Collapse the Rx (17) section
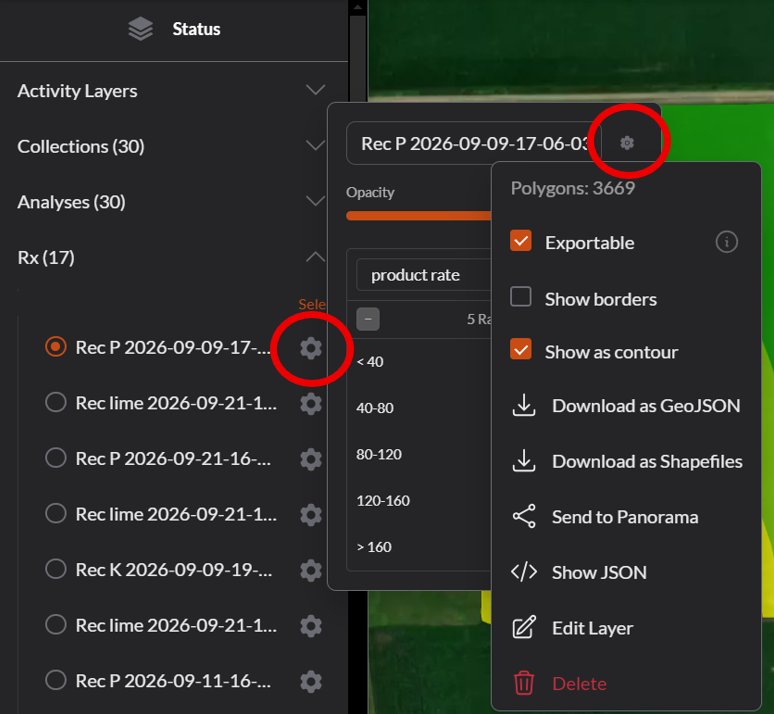The width and height of the screenshot is (774, 714). point(315,257)
